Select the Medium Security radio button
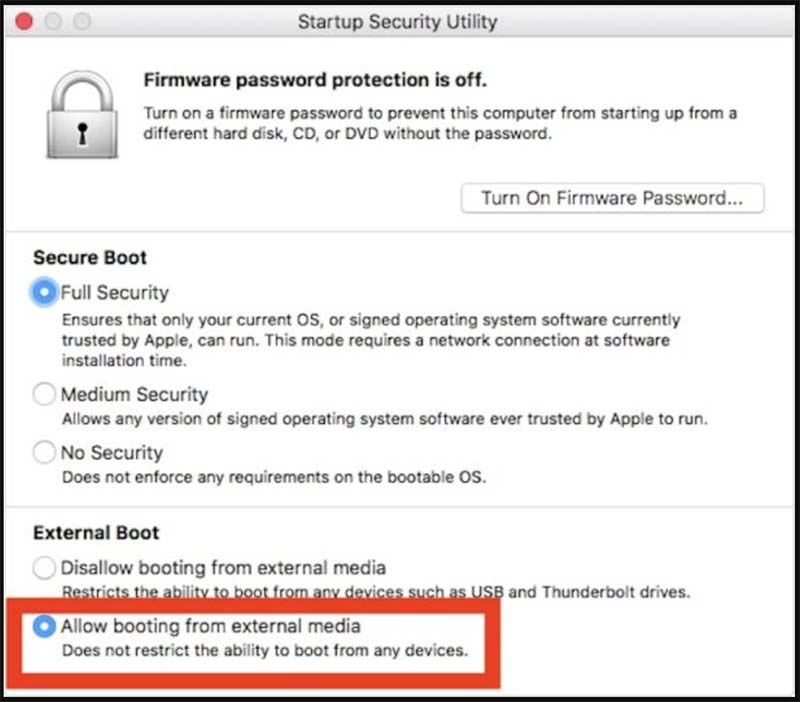 43,394
